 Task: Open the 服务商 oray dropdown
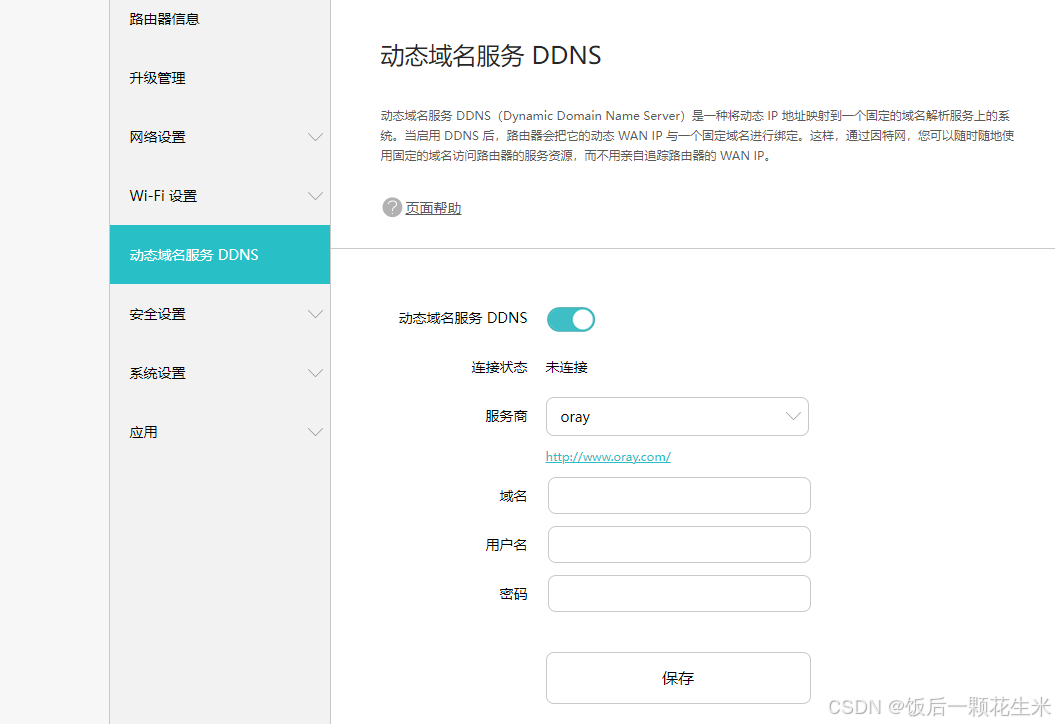(x=677, y=417)
